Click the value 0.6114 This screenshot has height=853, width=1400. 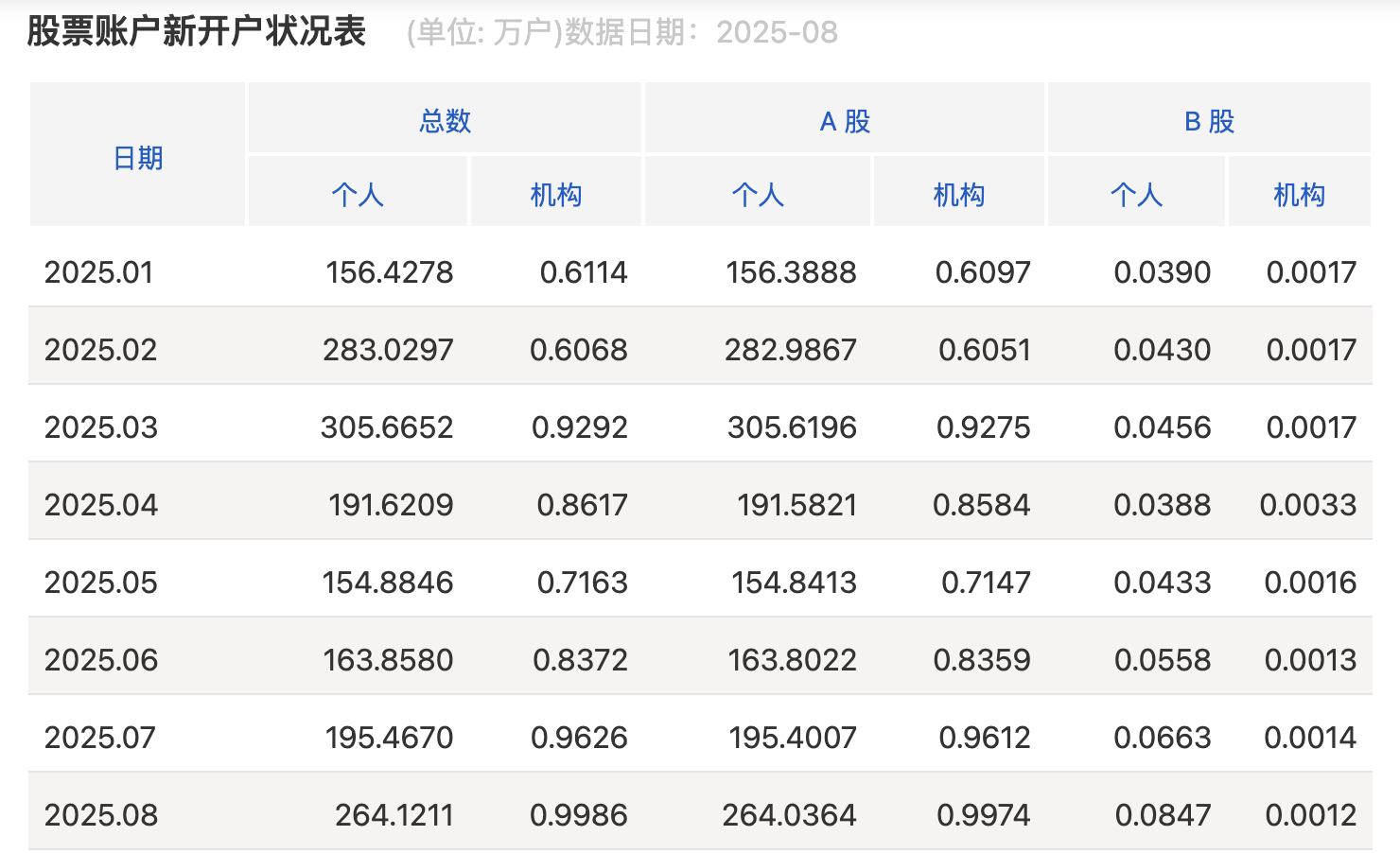584,272
